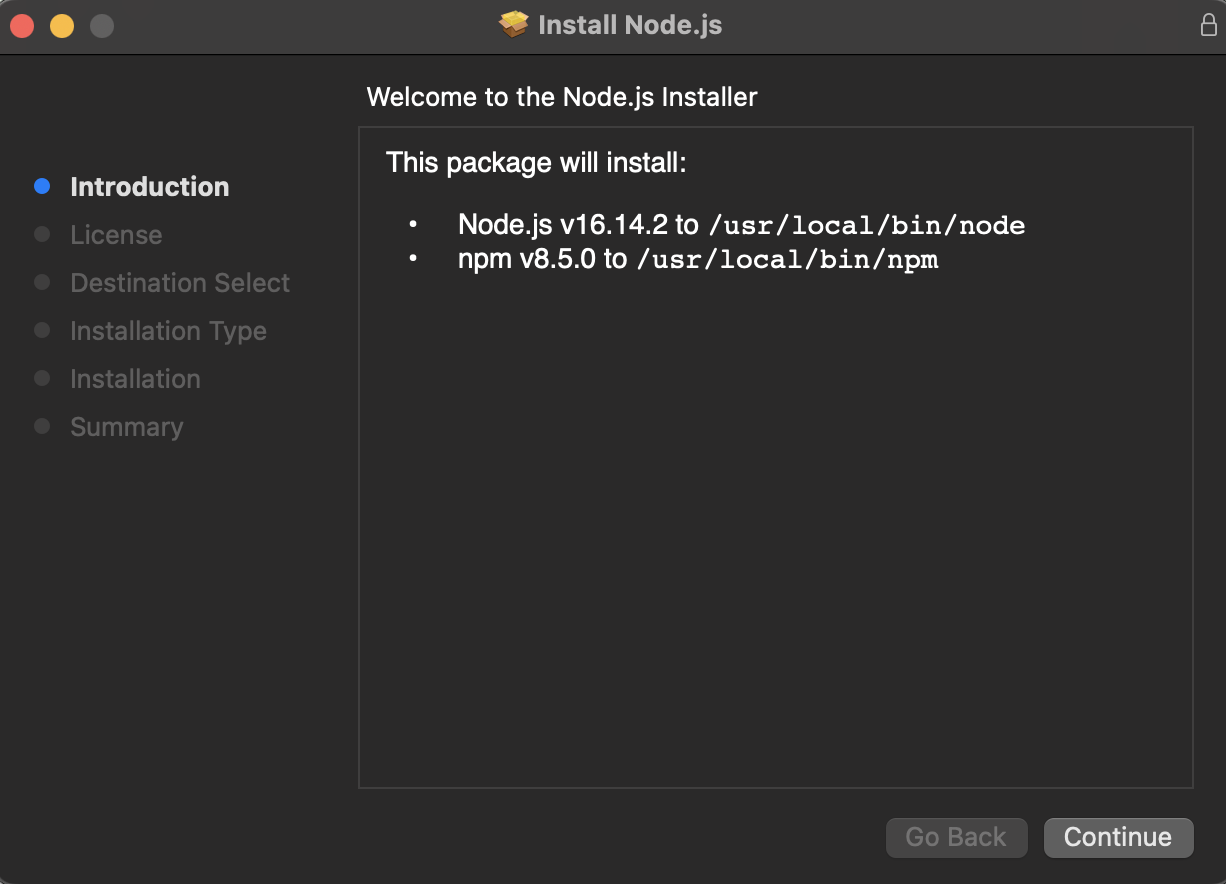Click the Node.js v16.14.2 bullet line
1226x884 pixels.
[x=740, y=225]
